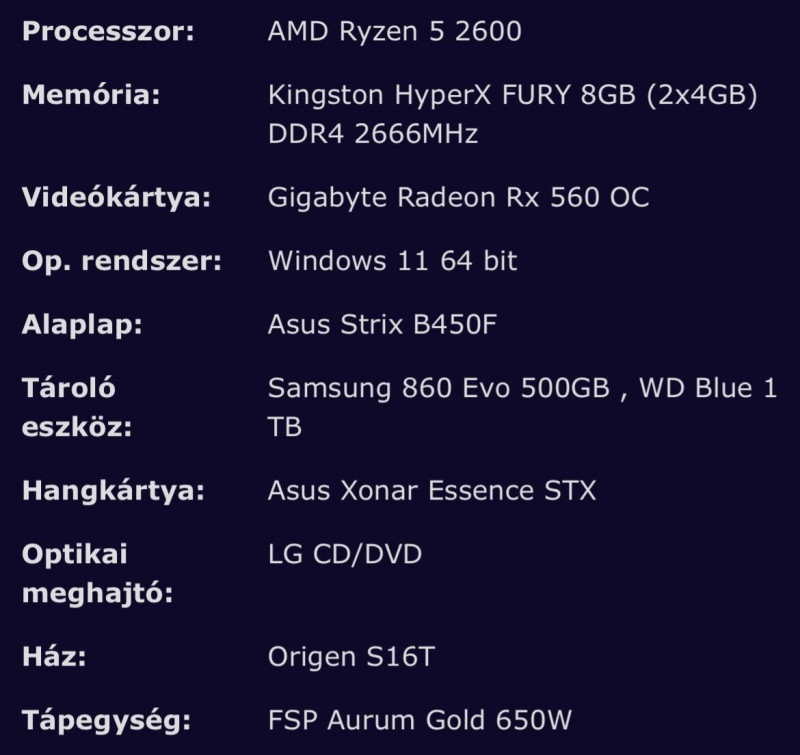Click the Tároló eszköz label
The image size is (800, 755).
[x=77, y=408]
